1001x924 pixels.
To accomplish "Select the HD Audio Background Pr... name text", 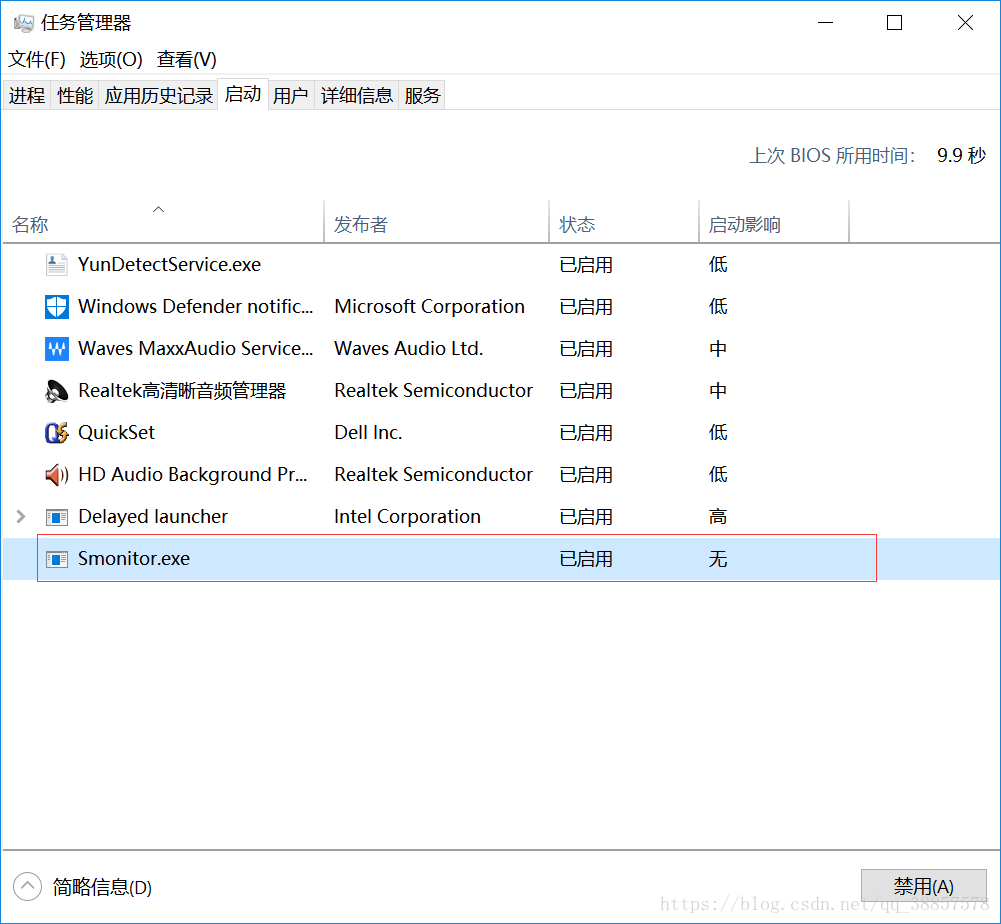I will (193, 474).
